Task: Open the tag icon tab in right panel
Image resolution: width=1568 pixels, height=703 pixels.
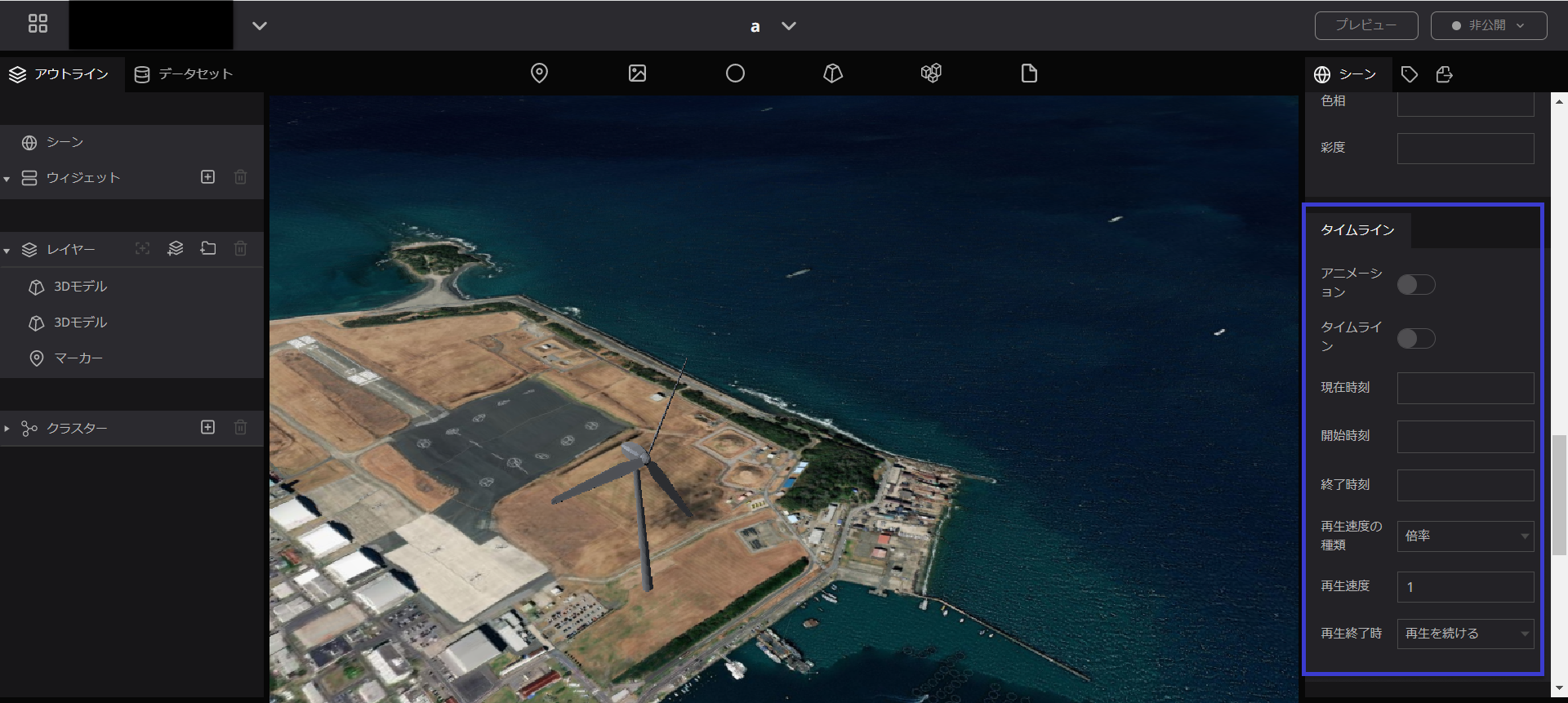Action: pyautogui.click(x=1410, y=74)
